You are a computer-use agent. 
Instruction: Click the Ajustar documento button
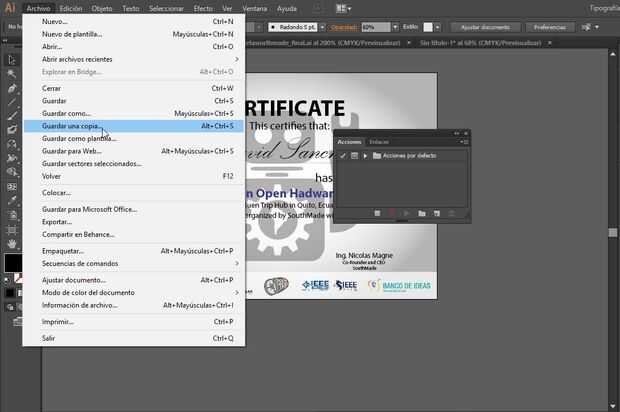(486, 27)
